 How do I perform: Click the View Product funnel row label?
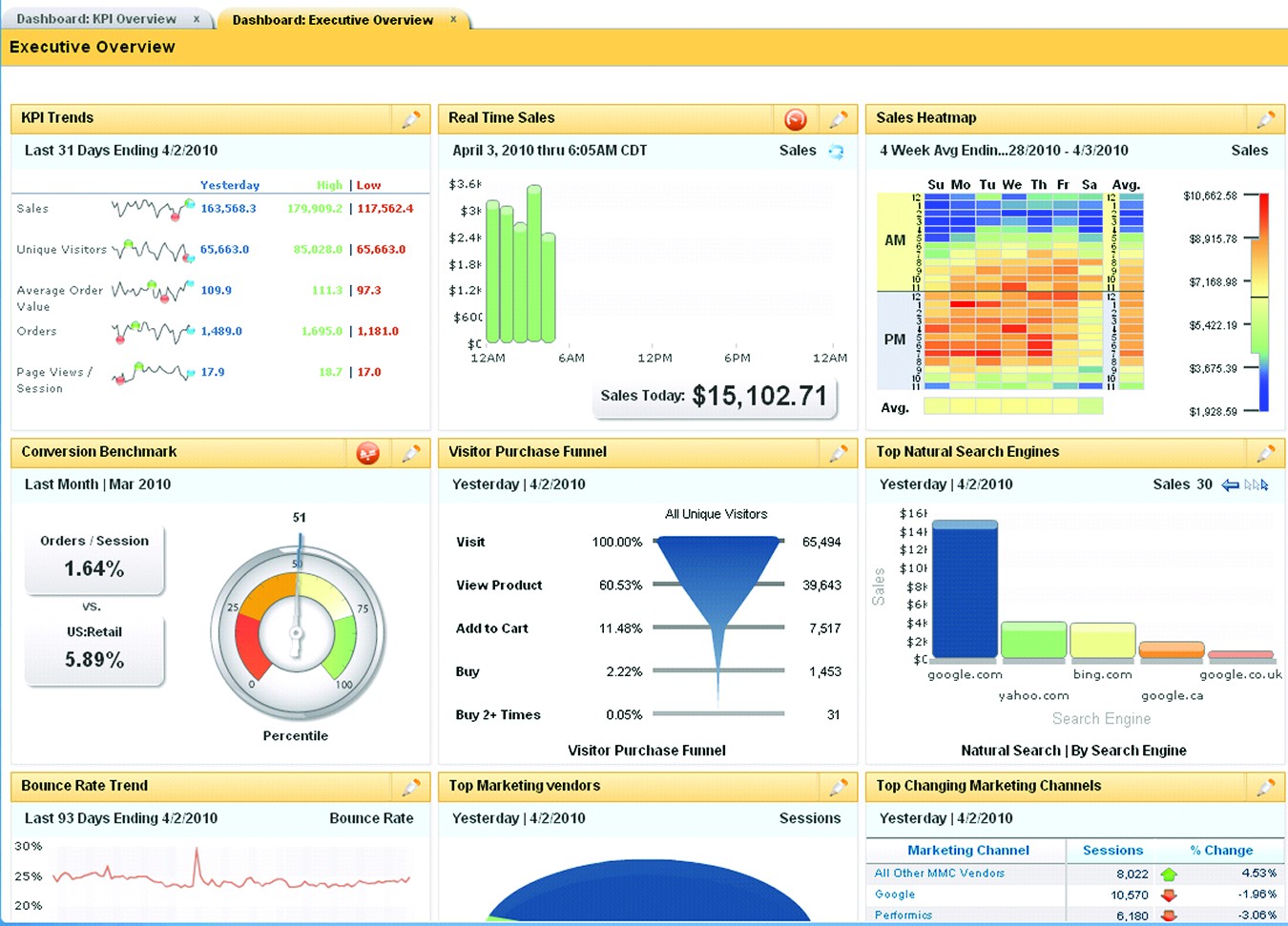499,586
